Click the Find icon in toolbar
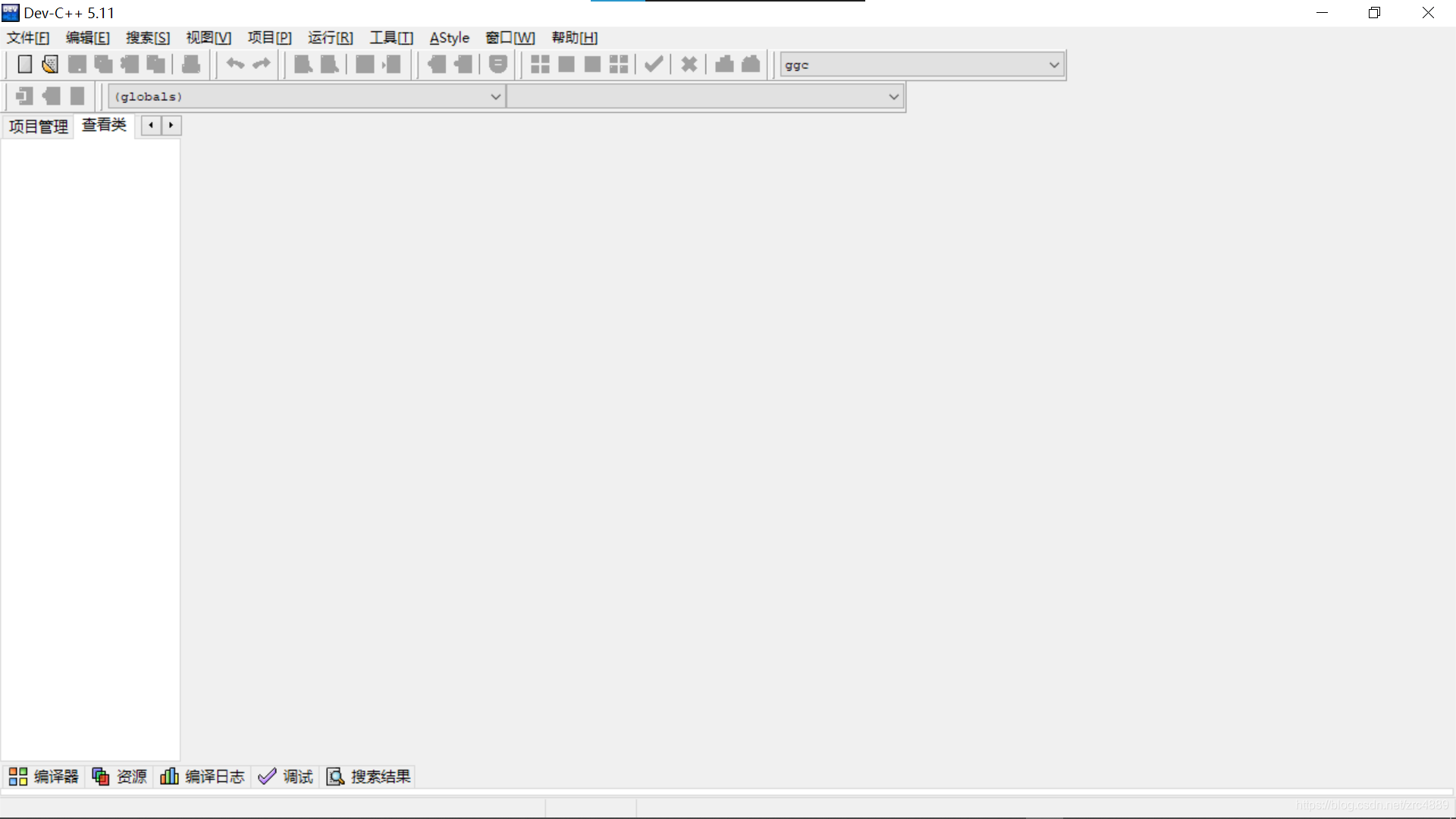 click(x=303, y=64)
